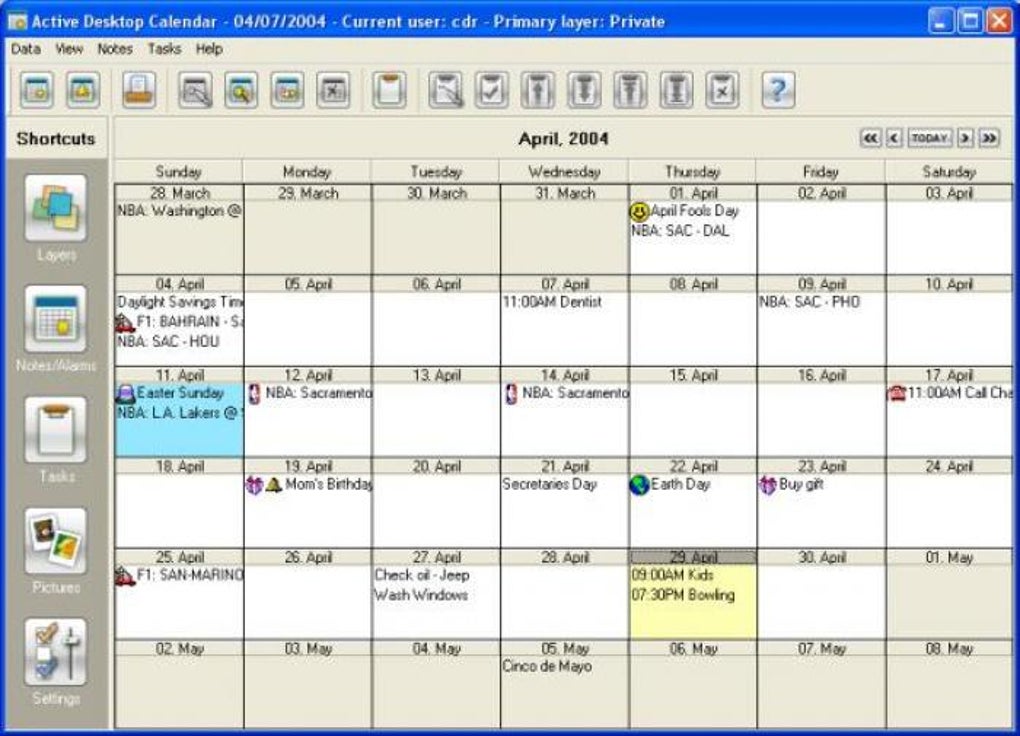Click the NBA logo icon on 12 April
The width and height of the screenshot is (1020, 736).
[x=254, y=394]
